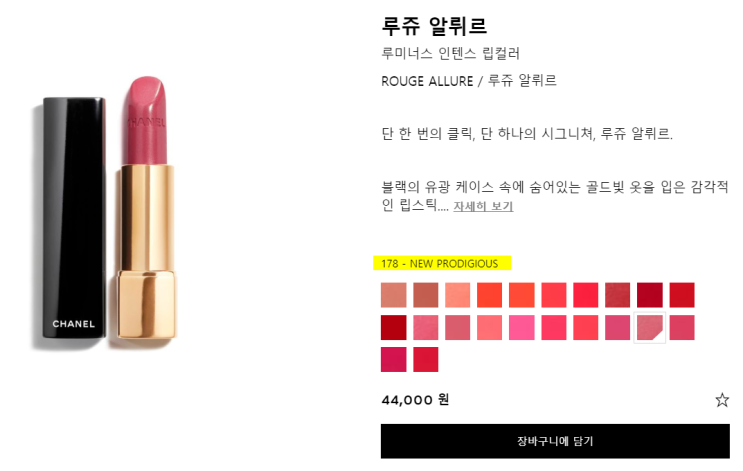Select the second swatch in top row
Viewport: 743px width, 471px height.
click(x=426, y=295)
